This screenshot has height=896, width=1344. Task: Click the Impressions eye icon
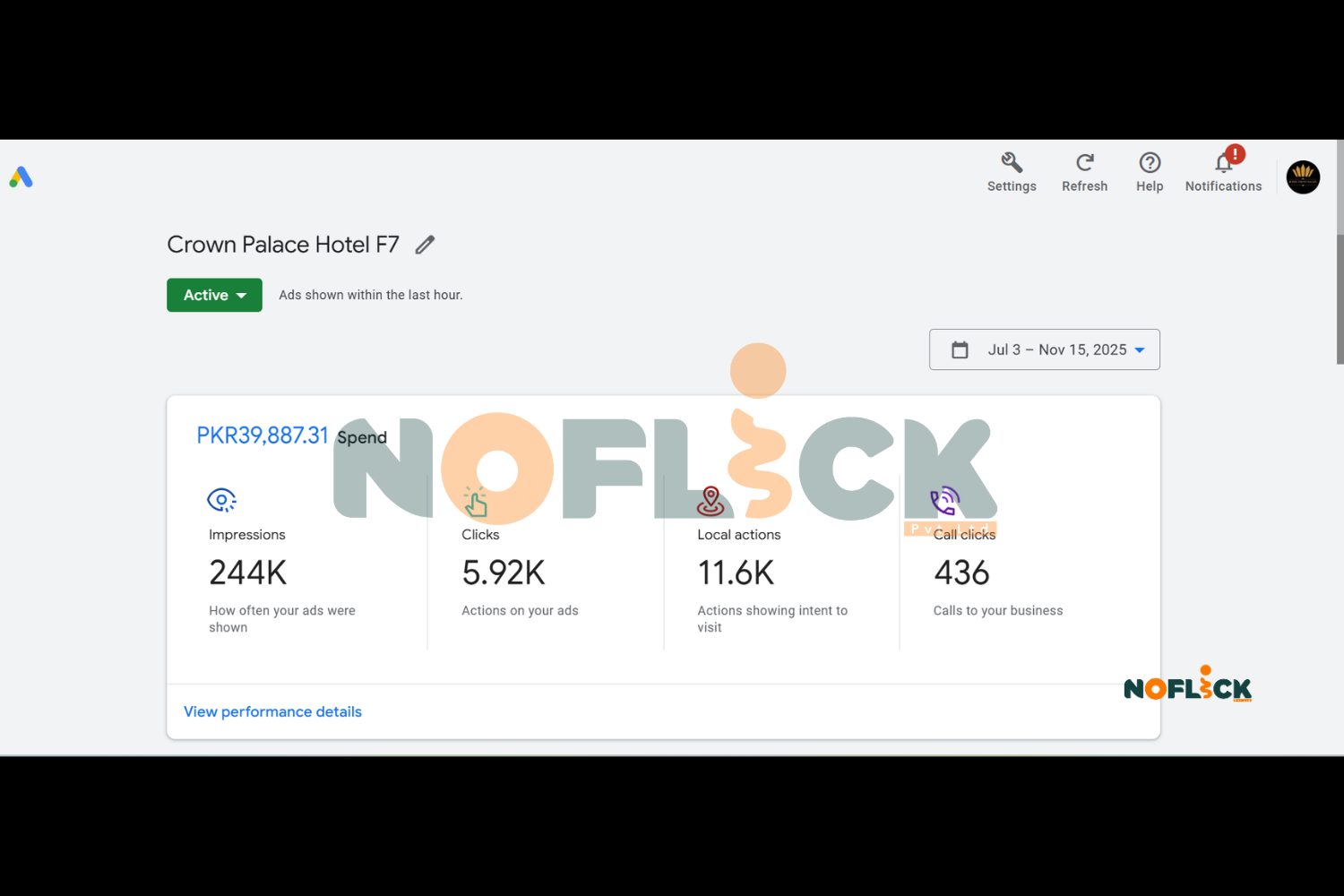click(x=221, y=500)
